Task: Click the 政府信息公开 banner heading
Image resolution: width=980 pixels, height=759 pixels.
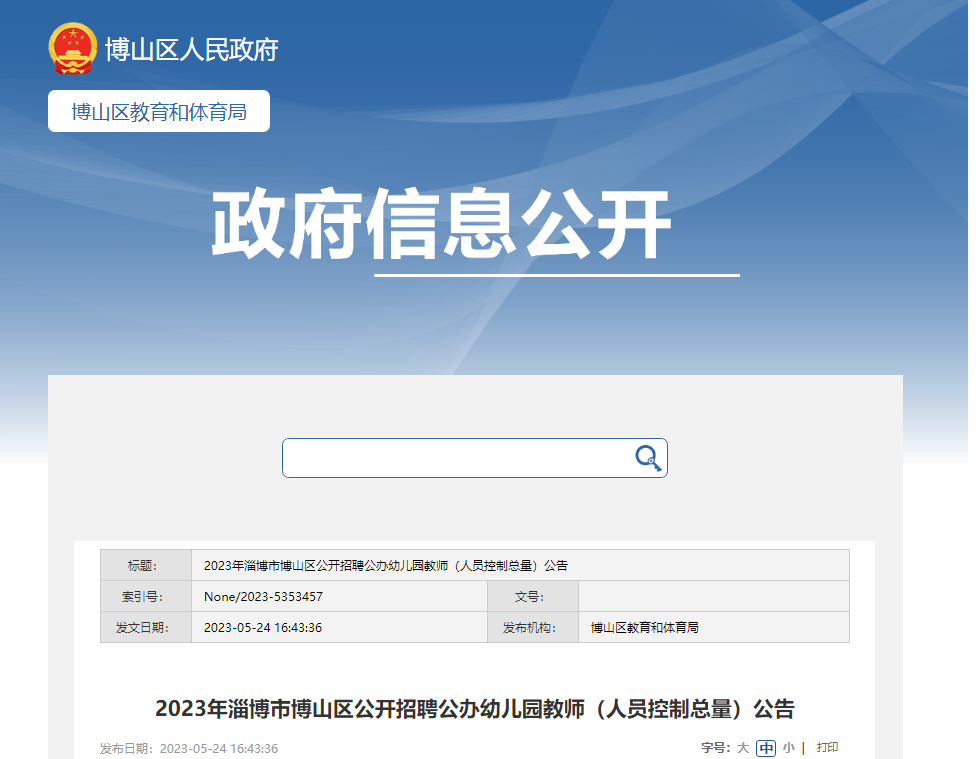Action: click(440, 226)
